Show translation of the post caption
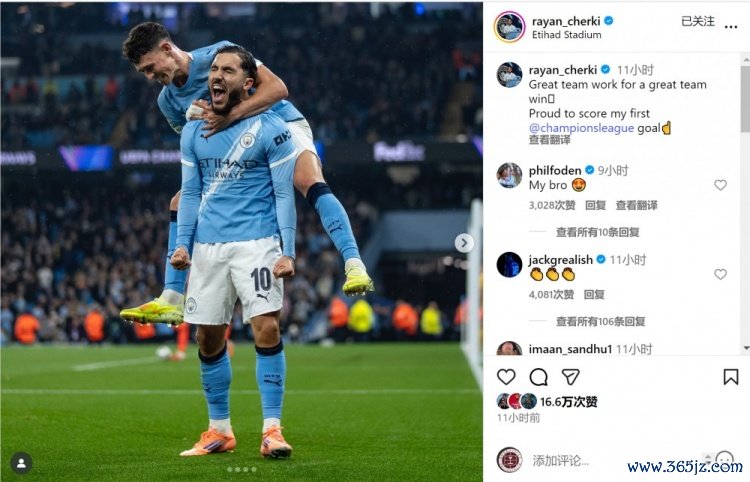750x482 pixels. point(549,140)
